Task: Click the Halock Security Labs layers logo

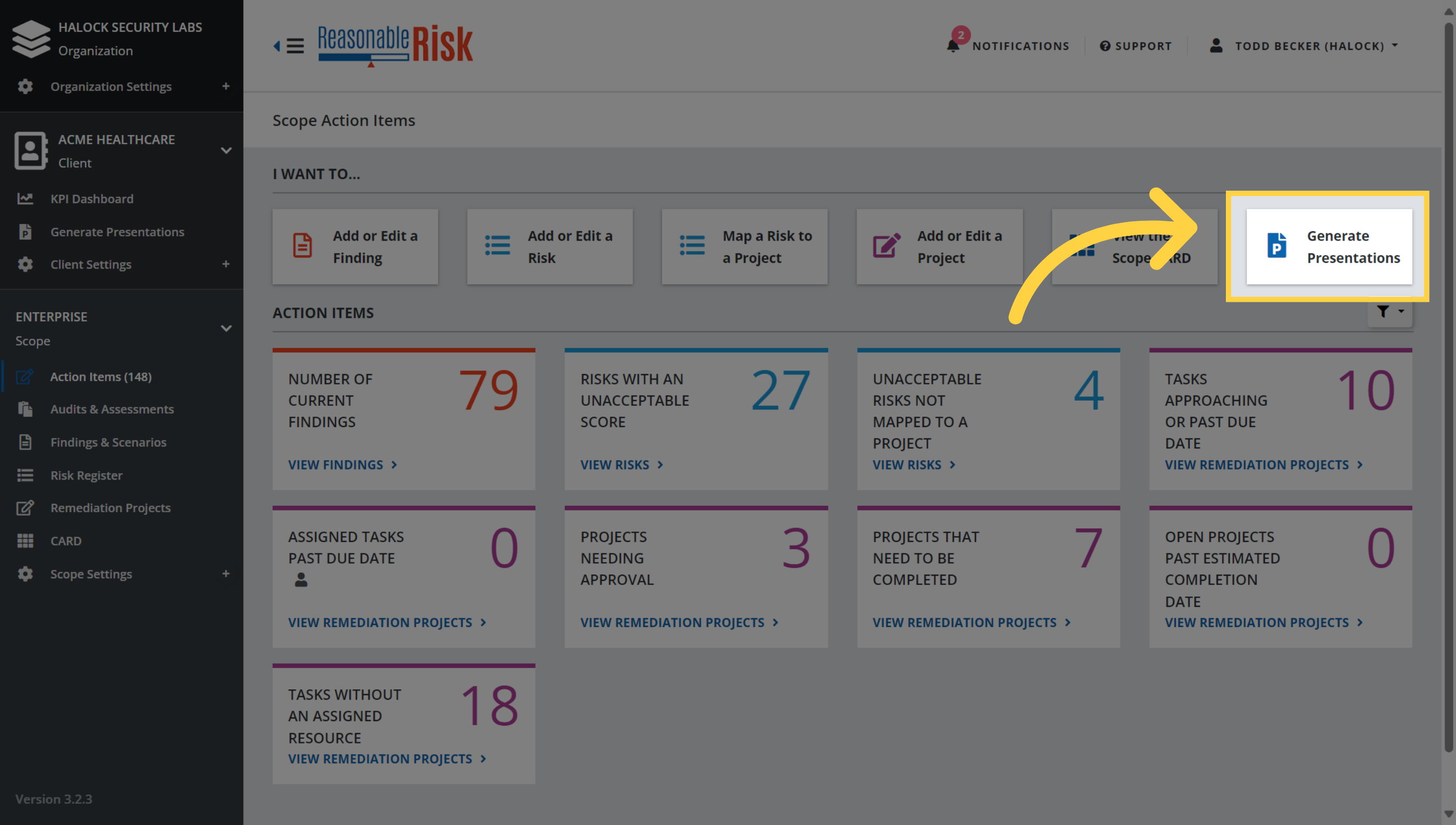Action: point(31,38)
